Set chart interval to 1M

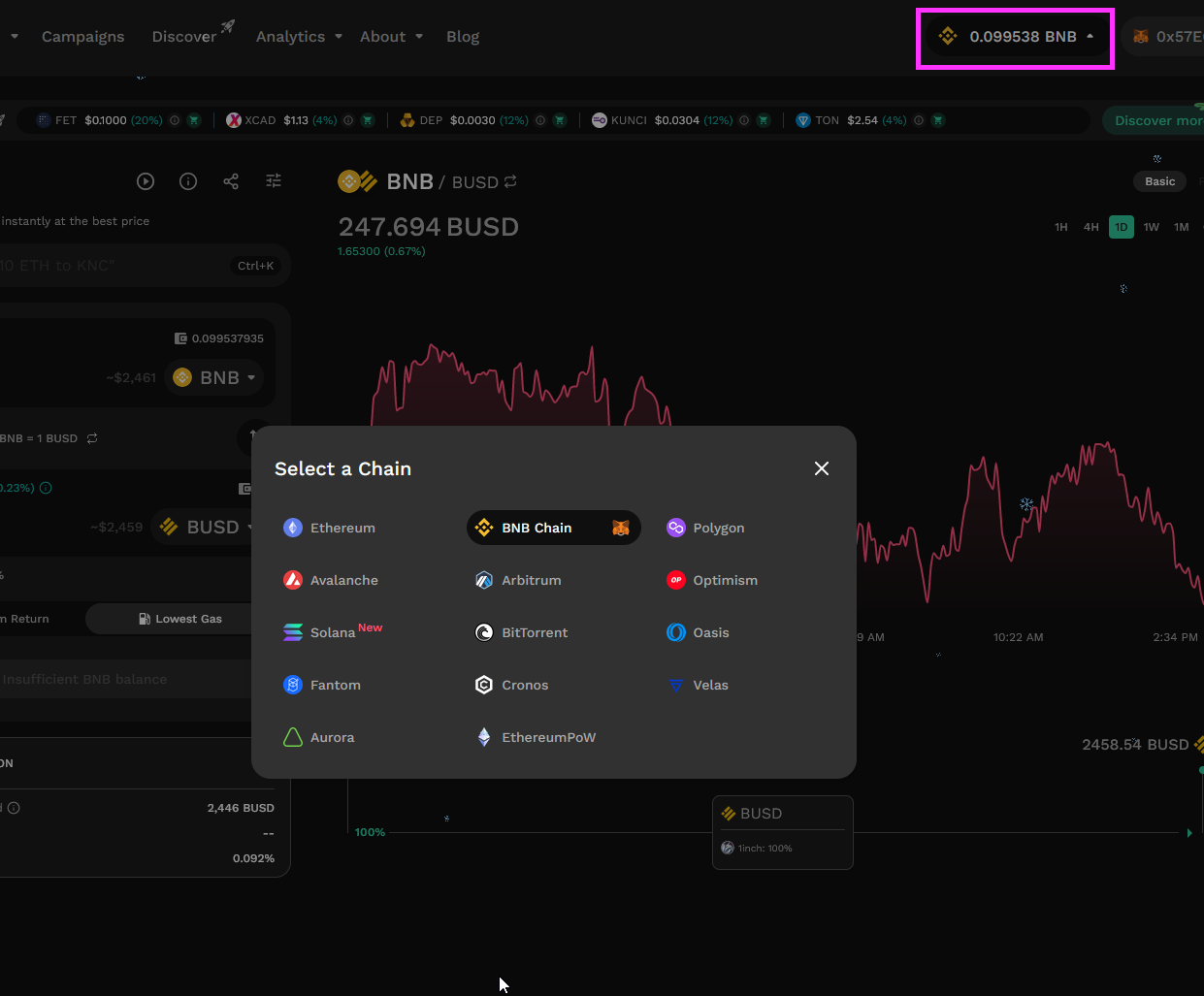1182,227
